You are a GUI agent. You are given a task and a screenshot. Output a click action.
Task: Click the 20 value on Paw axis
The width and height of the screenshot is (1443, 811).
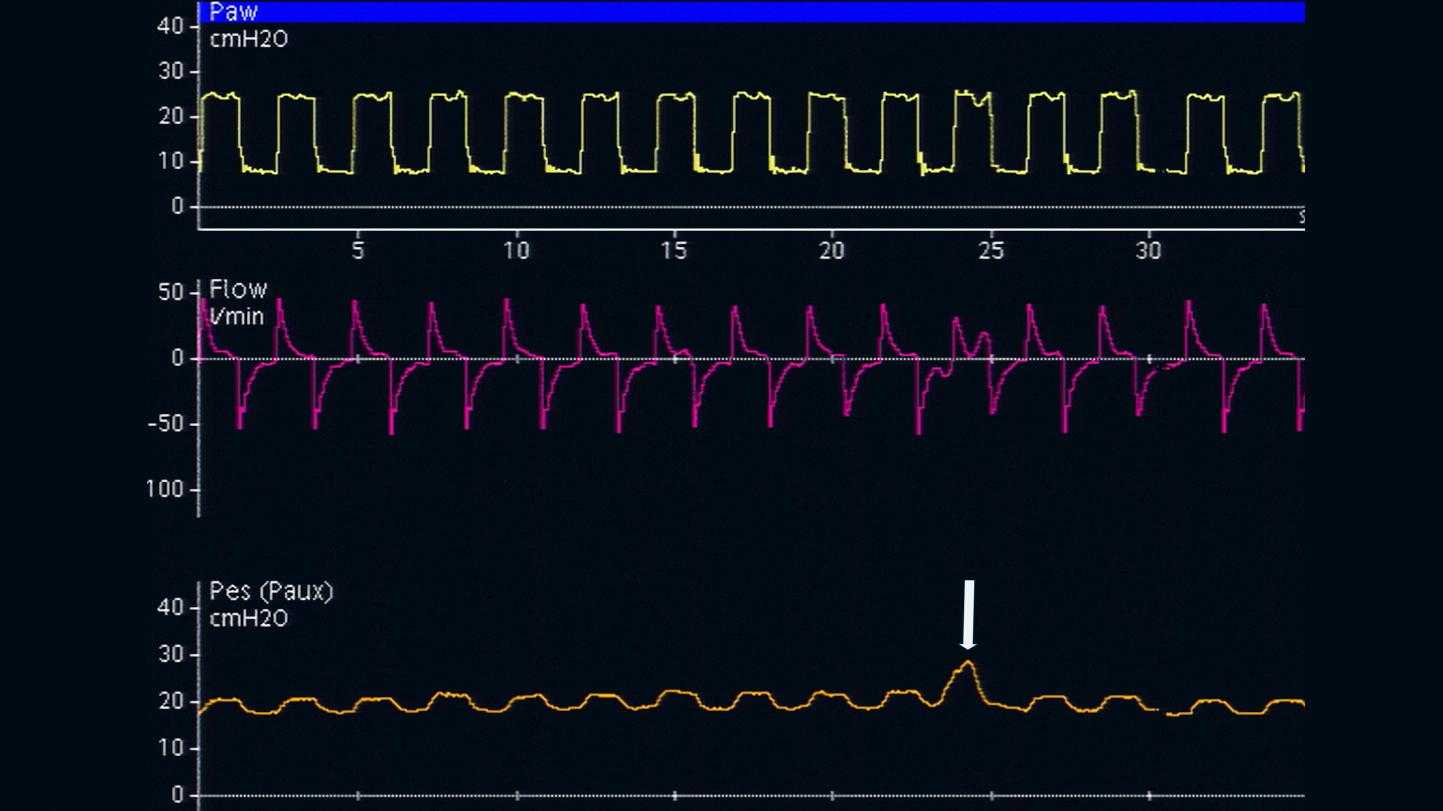coord(170,117)
